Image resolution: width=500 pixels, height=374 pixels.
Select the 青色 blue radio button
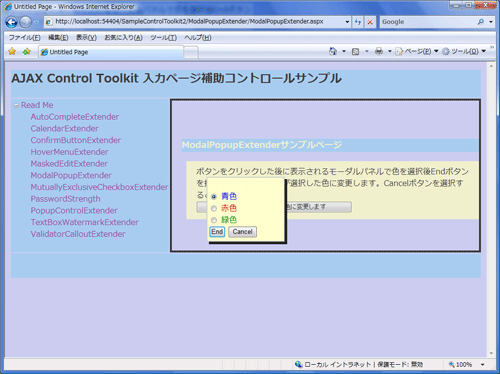tap(214, 197)
